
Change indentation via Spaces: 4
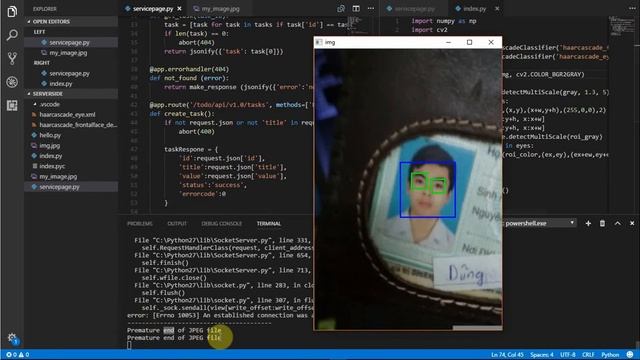tap(542, 355)
